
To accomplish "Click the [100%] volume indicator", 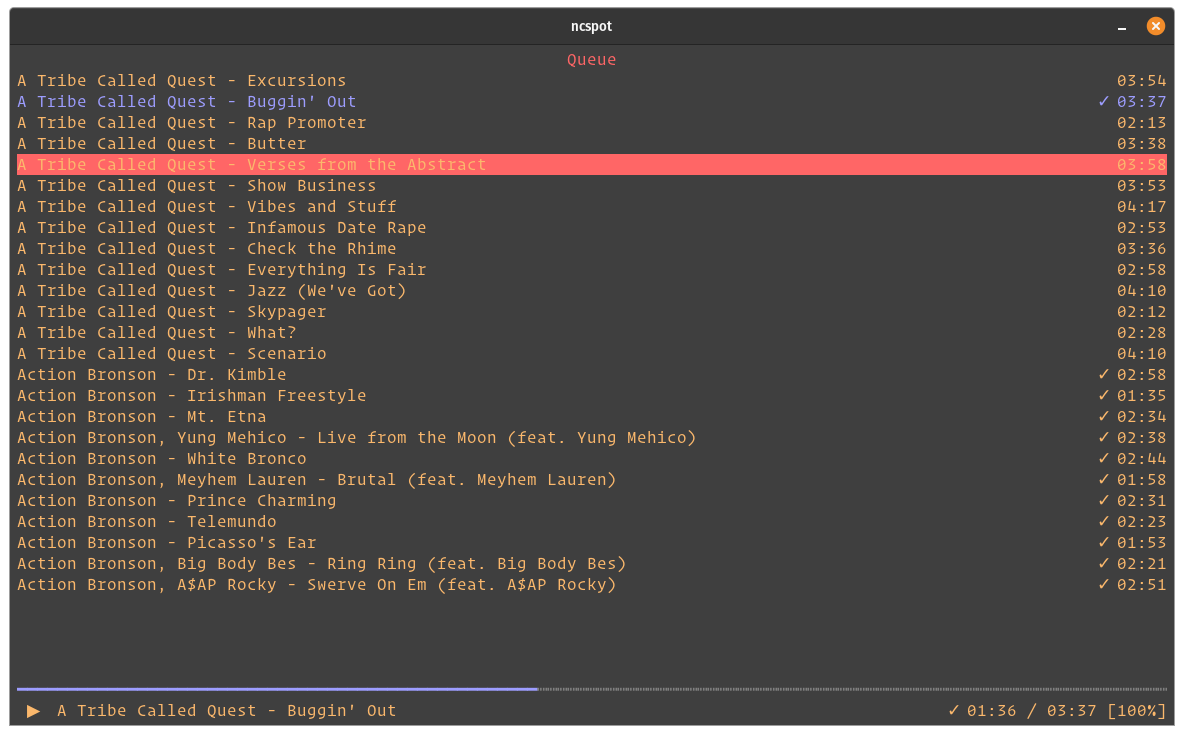I will (1136, 711).
